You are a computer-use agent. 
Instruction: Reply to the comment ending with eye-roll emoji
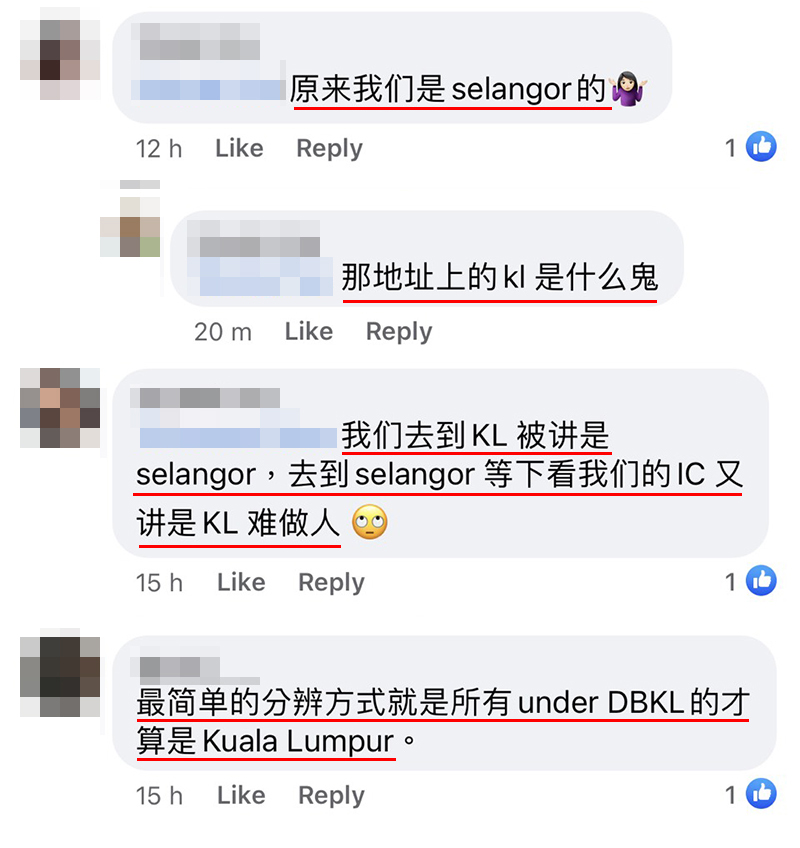point(332,582)
